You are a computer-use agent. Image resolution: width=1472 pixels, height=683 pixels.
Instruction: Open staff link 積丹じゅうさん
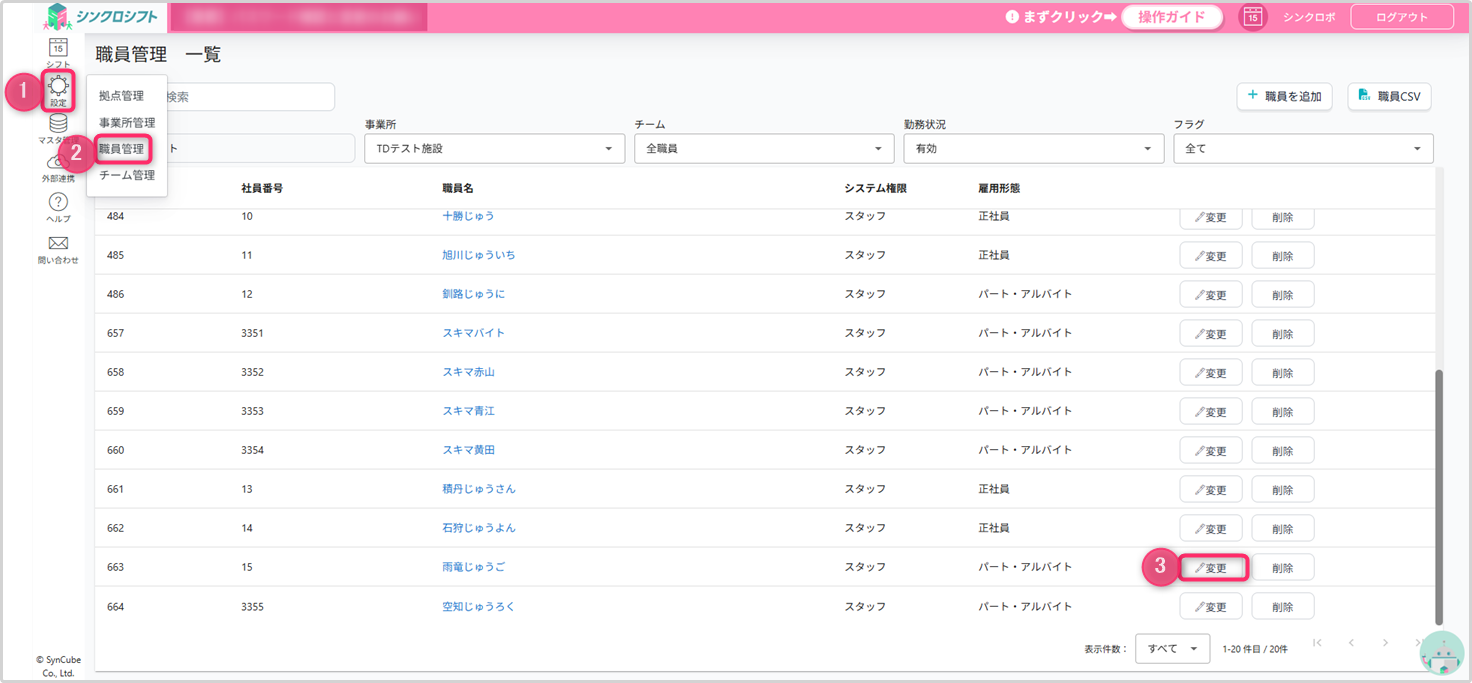(x=479, y=489)
